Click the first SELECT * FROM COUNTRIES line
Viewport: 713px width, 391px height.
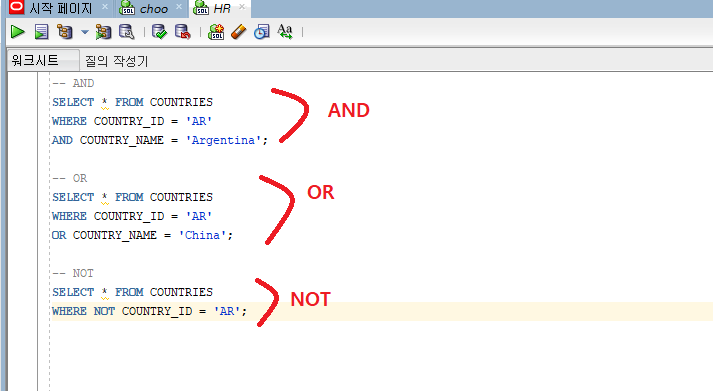[132, 102]
